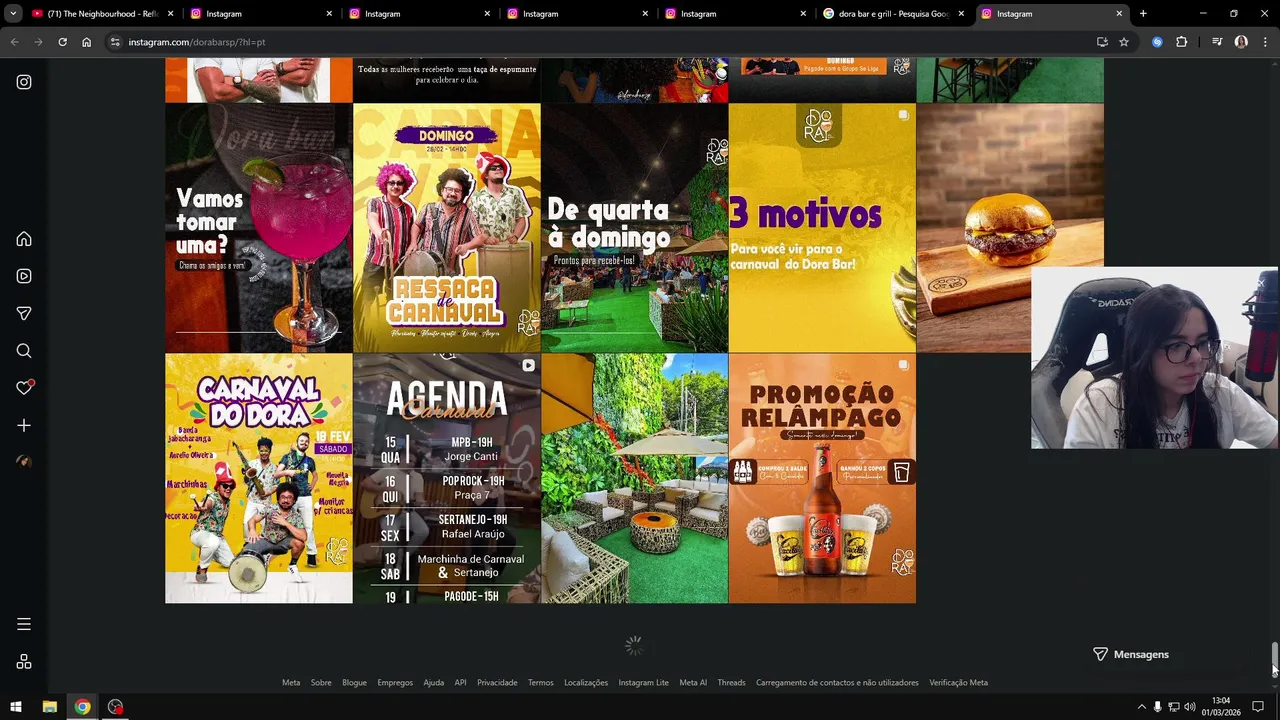Open Instagram home from logo icon
The width and height of the screenshot is (1280, 720).
(x=24, y=82)
